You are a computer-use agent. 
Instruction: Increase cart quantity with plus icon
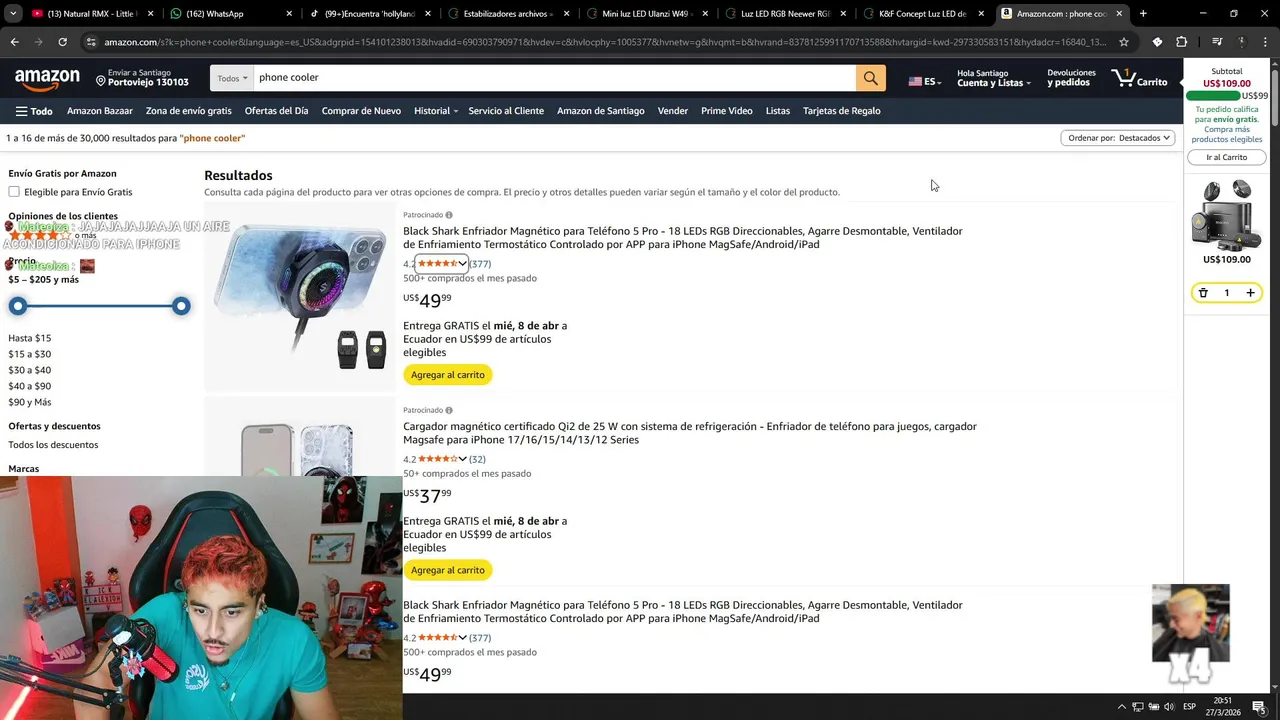pos(1250,293)
